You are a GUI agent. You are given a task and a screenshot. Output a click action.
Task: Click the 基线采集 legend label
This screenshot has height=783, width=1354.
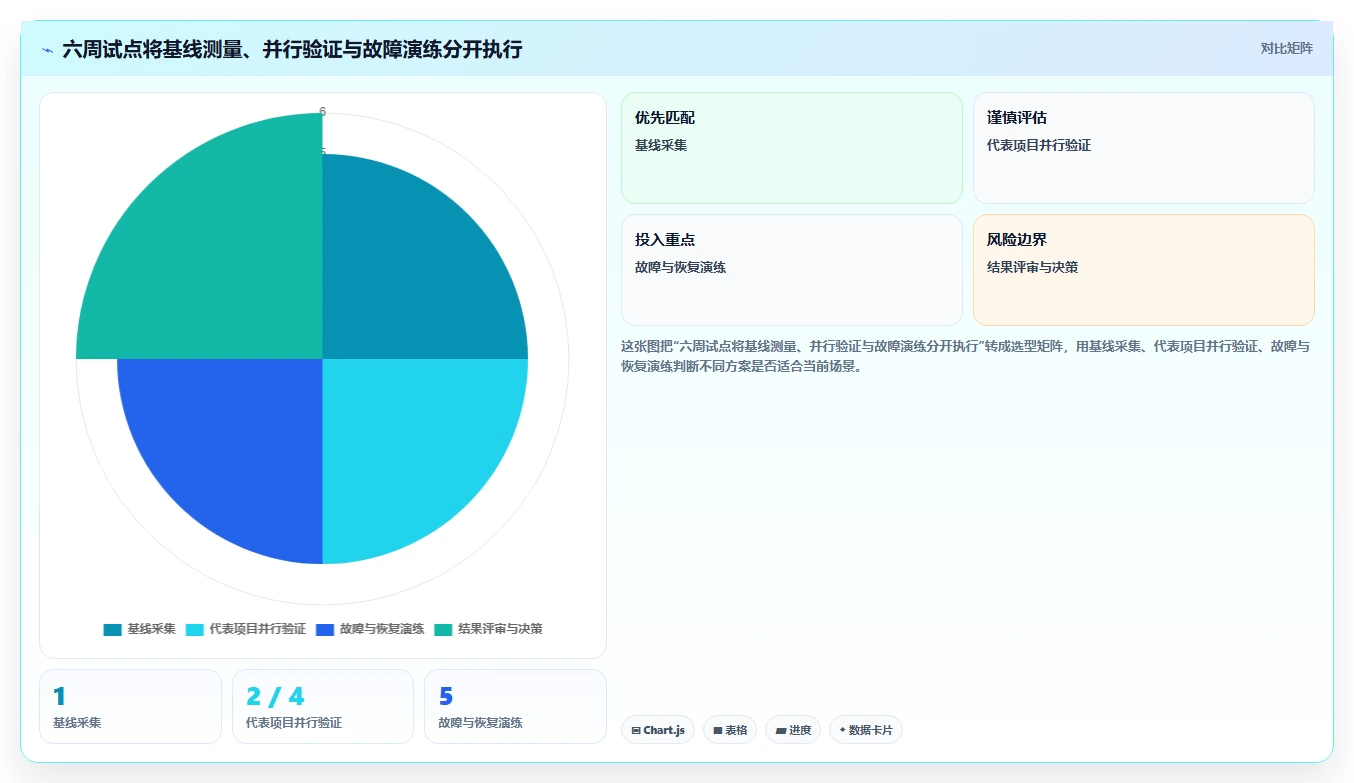[x=151, y=630]
